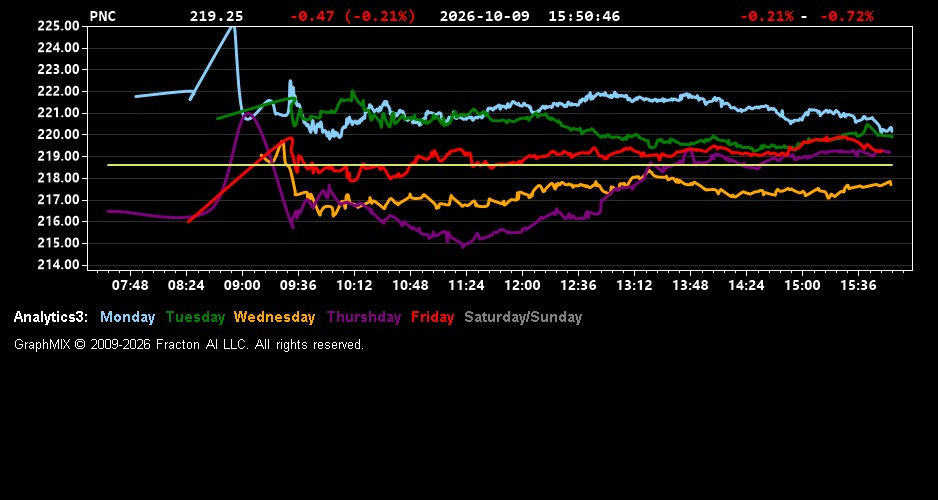Select the Tuesday legend label

195,317
